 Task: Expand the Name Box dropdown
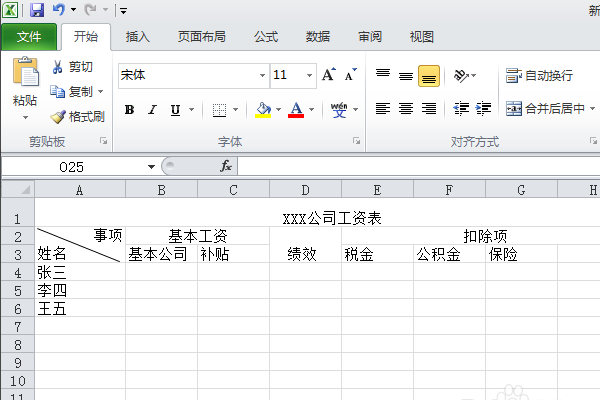tap(152, 167)
